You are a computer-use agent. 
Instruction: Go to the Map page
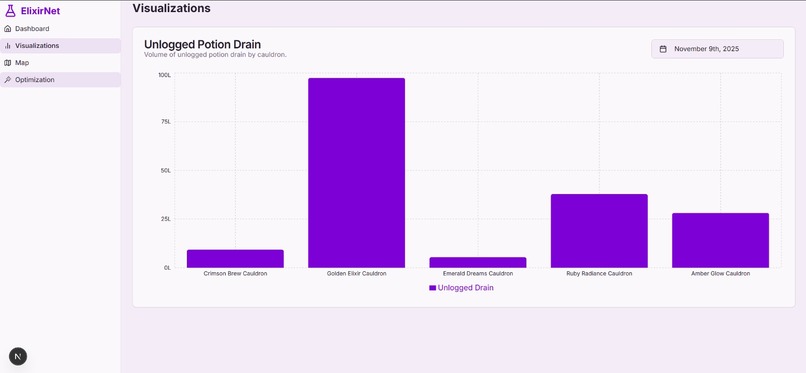[x=60, y=63]
